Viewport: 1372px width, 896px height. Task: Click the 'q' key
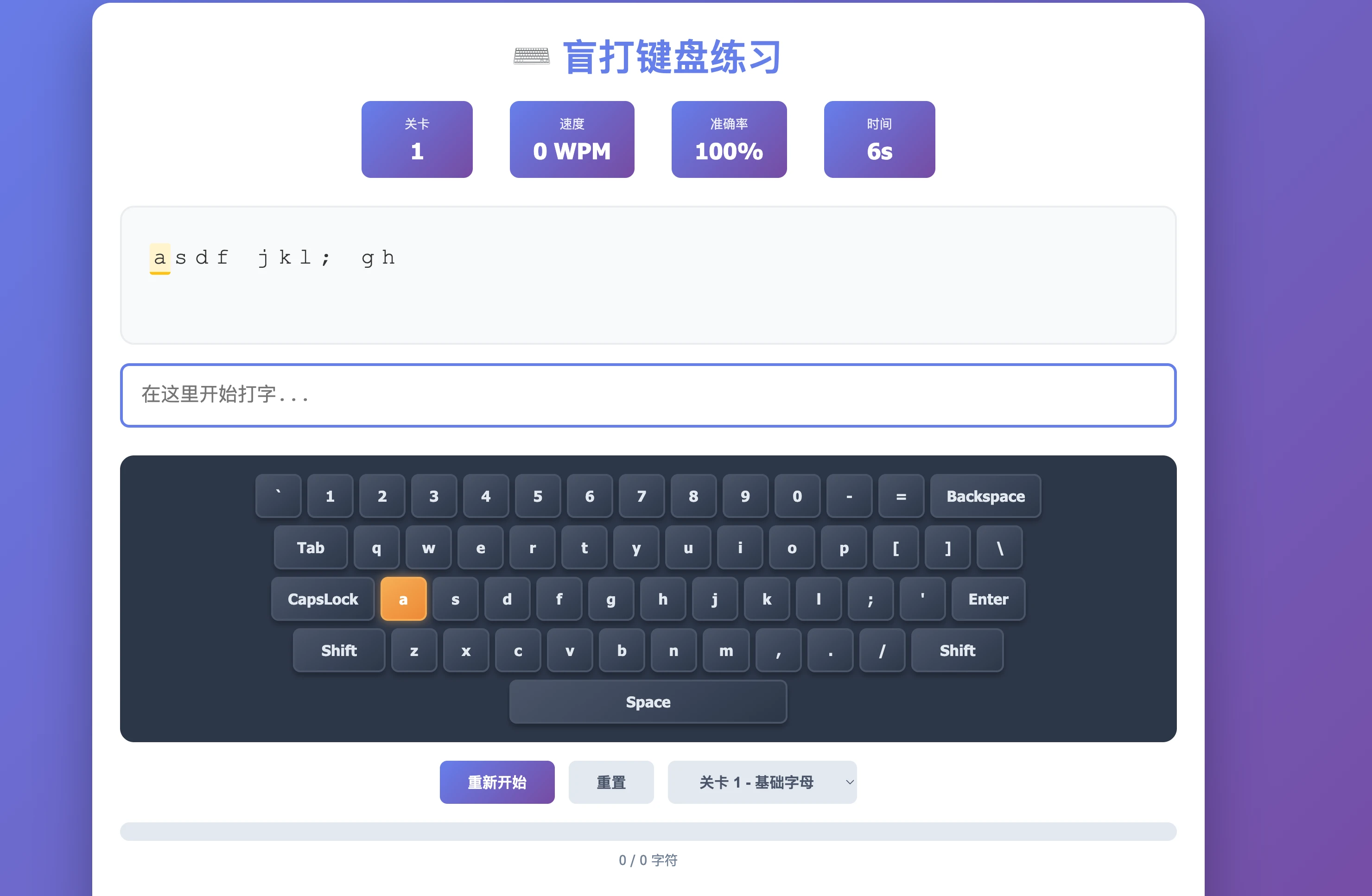point(376,548)
